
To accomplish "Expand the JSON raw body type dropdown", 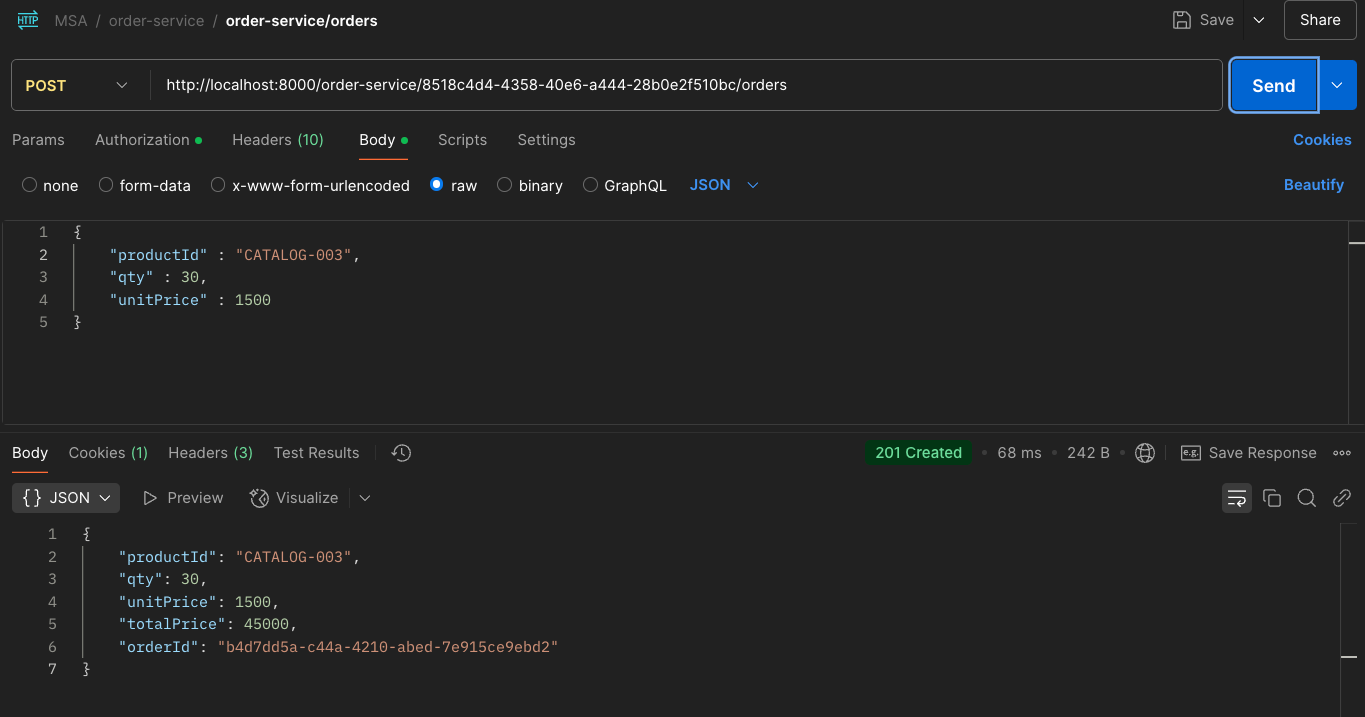I will click(724, 185).
